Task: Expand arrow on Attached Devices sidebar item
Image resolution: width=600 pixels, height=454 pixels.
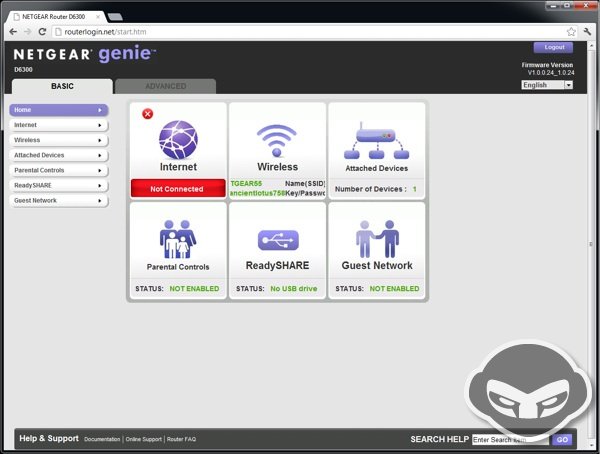Action: point(100,155)
